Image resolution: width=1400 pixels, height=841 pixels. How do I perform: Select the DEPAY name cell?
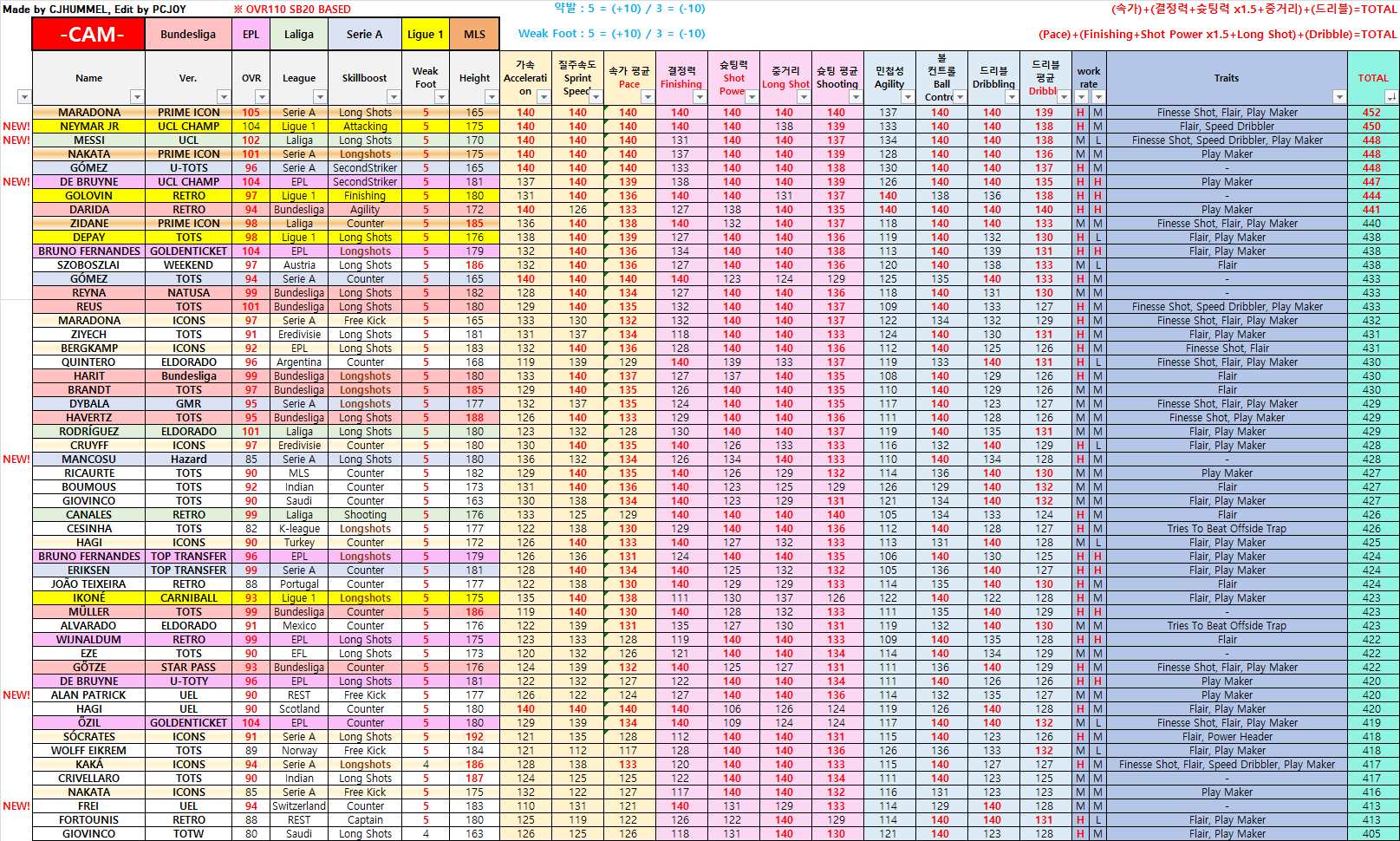88,238
